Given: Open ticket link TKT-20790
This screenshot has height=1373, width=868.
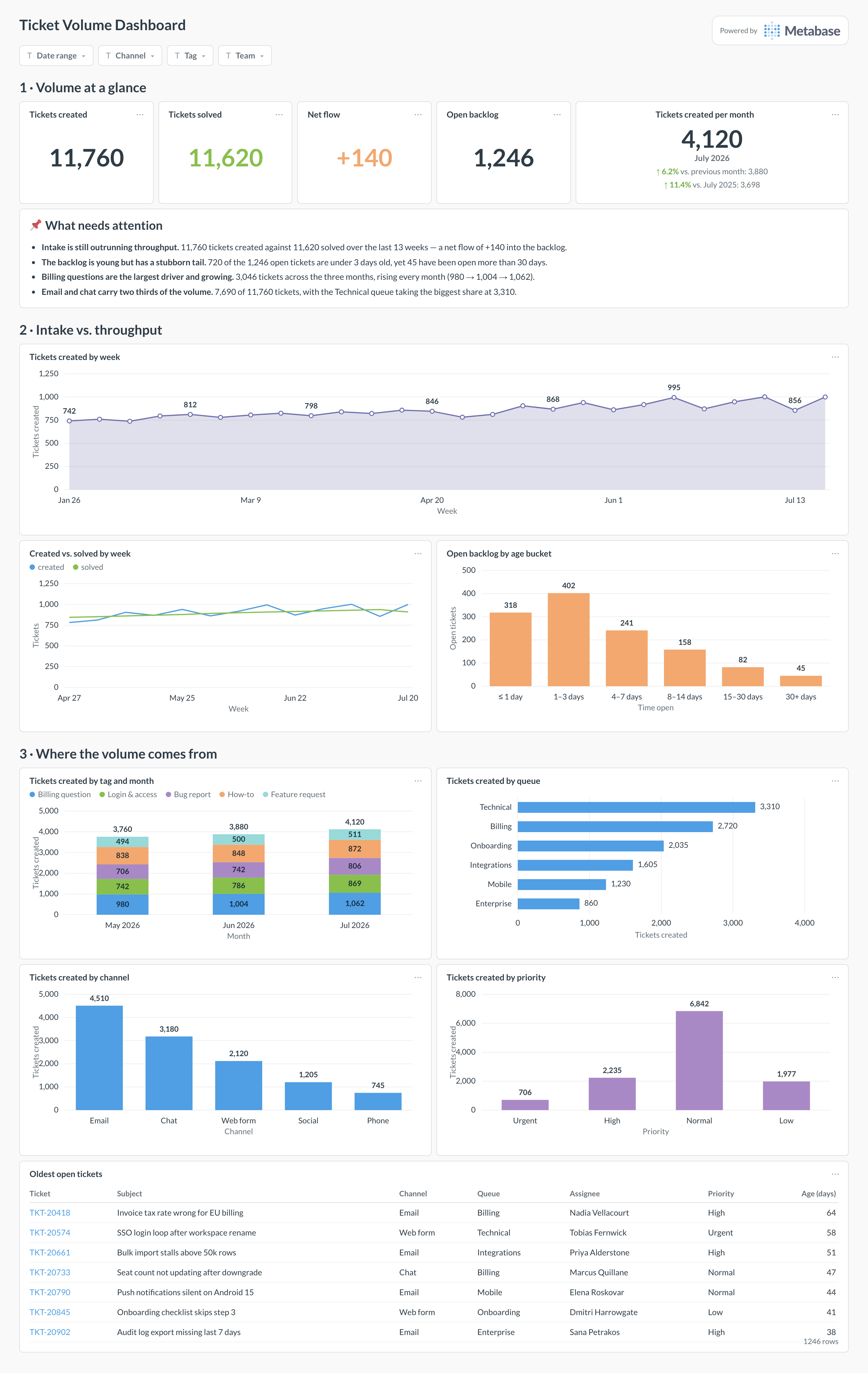Looking at the screenshot, I should [x=50, y=1293].
